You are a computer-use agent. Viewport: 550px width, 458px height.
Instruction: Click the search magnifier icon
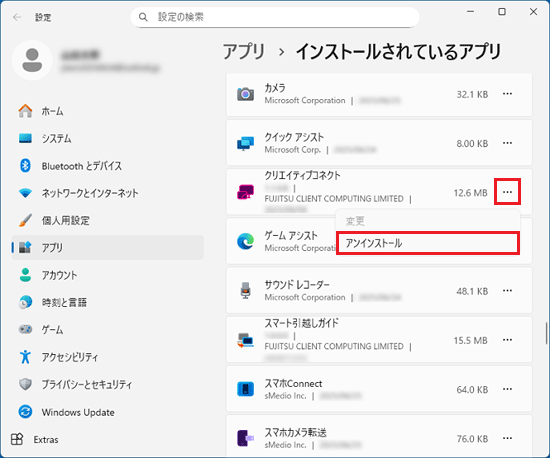click(143, 17)
